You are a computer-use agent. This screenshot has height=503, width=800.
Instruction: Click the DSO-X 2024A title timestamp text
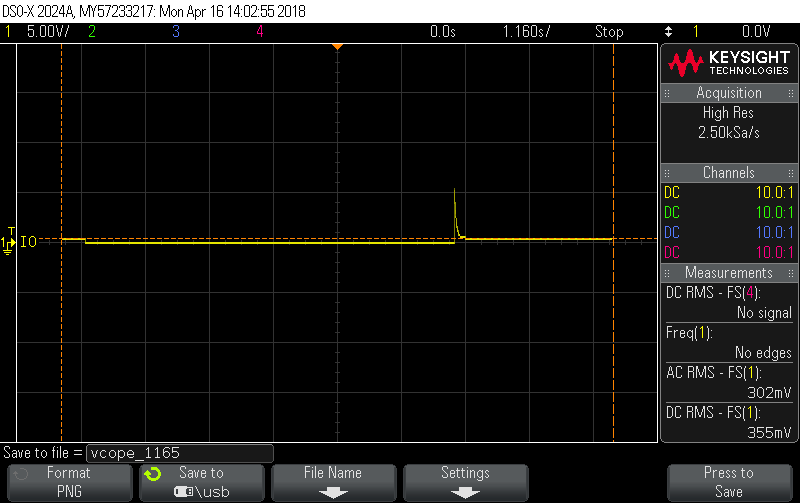154,11
